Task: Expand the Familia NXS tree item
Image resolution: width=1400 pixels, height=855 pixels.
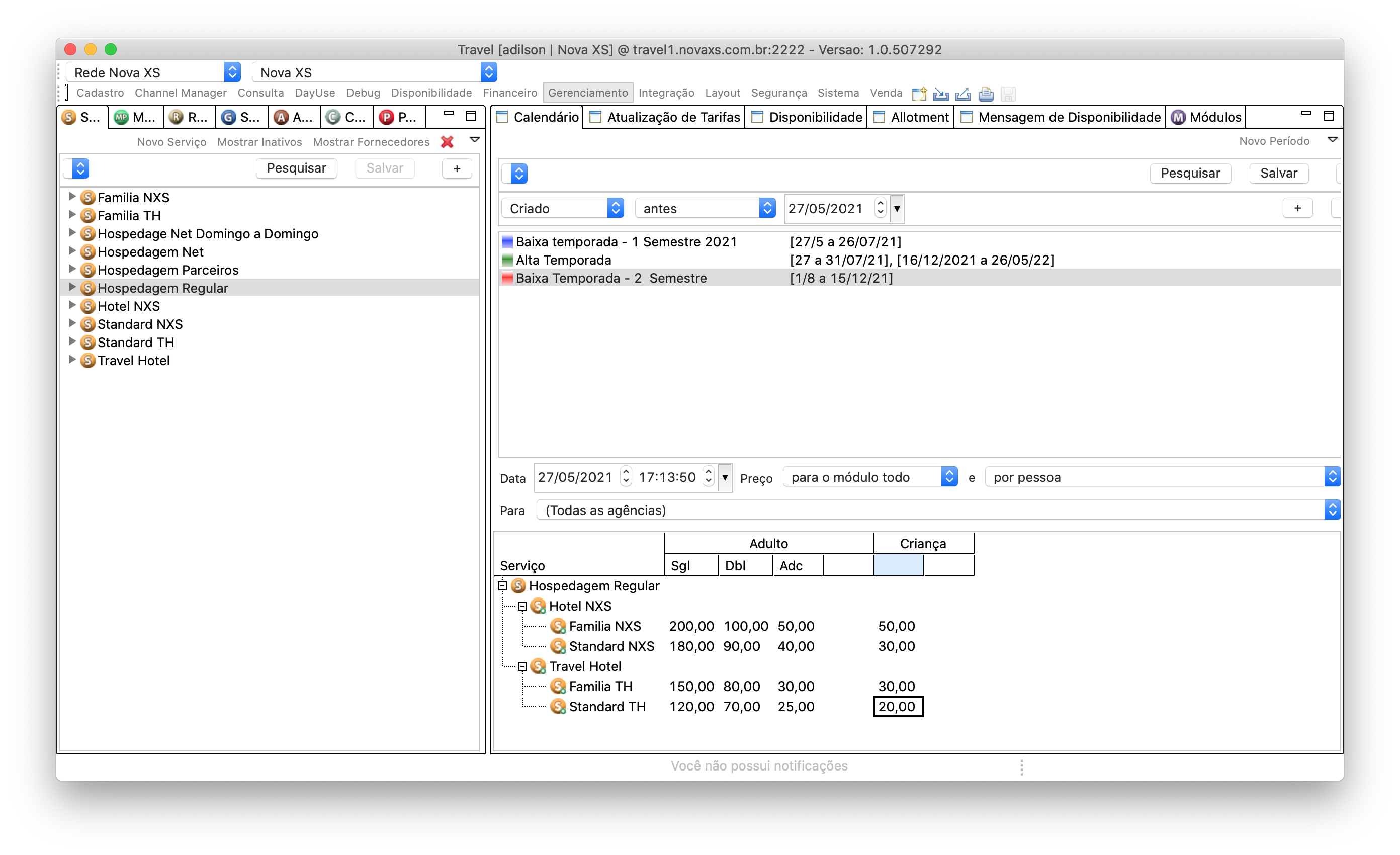Action: pyautogui.click(x=72, y=197)
